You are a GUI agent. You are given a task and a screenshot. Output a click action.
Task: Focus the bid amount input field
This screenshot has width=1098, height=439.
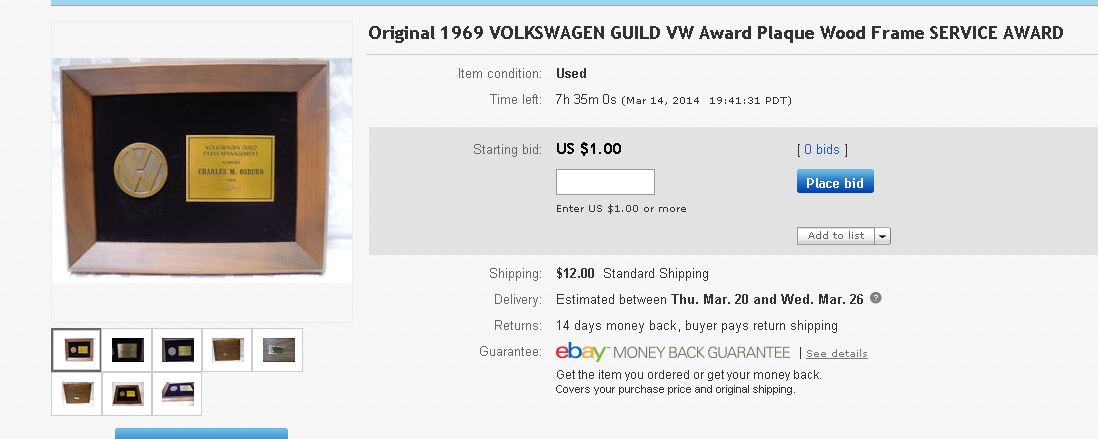[605, 182]
